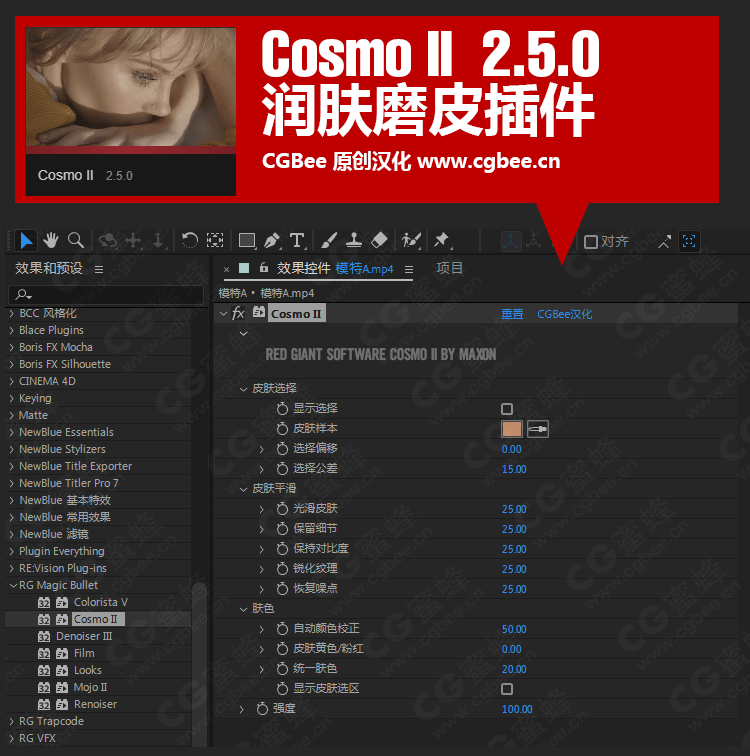Expand the NewBlue Titler Pro 7 folder
This screenshot has height=756, width=750.
[x=12, y=483]
